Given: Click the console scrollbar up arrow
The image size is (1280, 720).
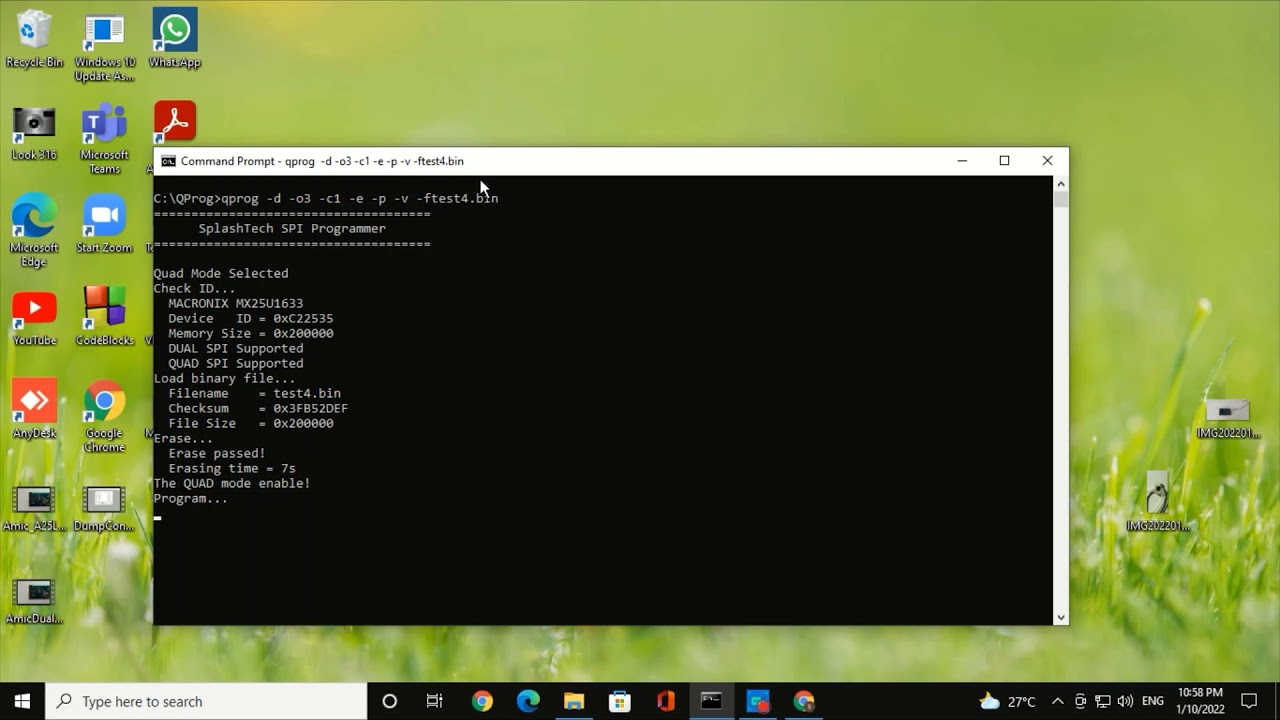Looking at the screenshot, I should coord(1061,184).
